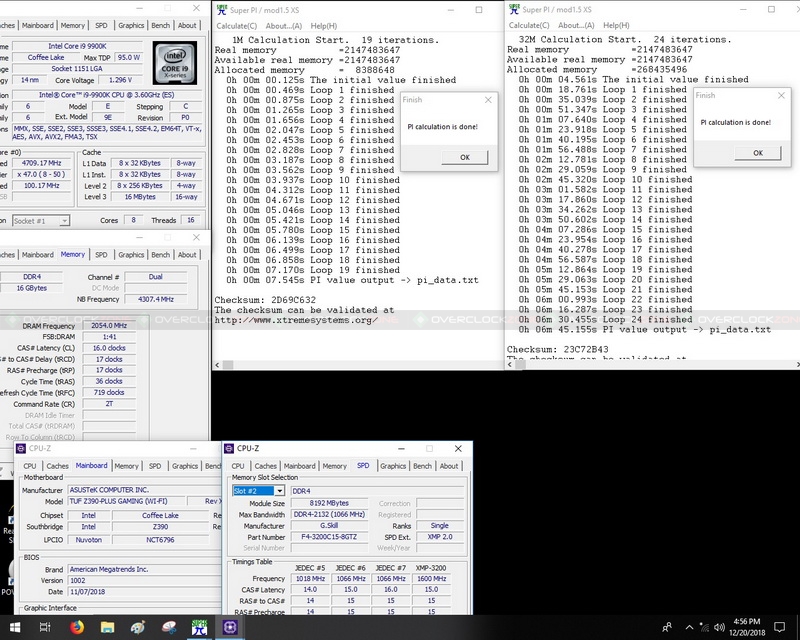Open About menu in 32M Super PI

tap(576, 26)
